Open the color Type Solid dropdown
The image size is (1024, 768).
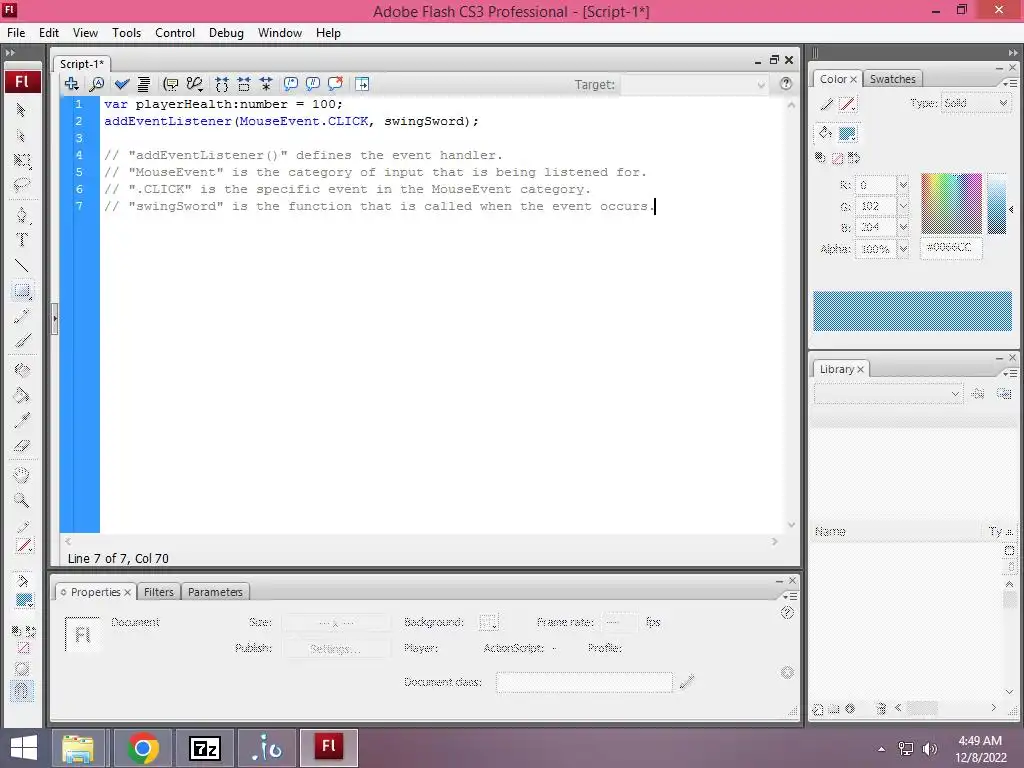975,103
